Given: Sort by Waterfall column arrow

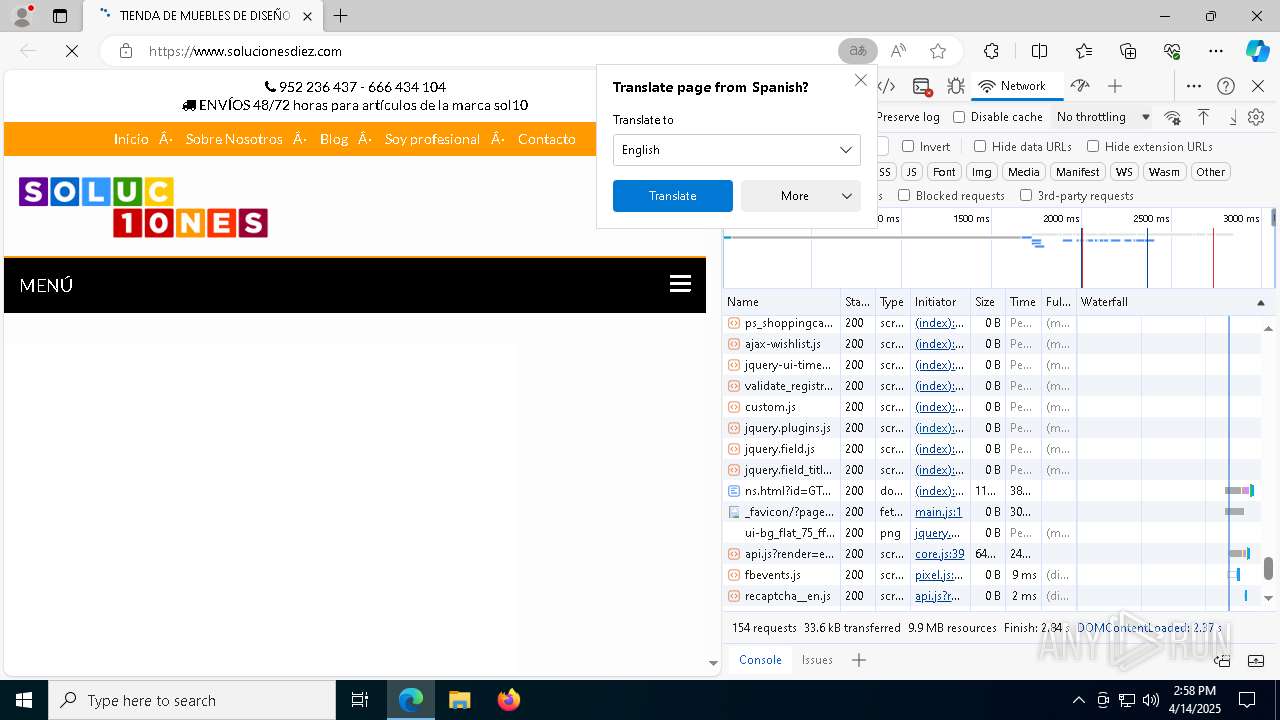Looking at the screenshot, I should tap(1260, 302).
